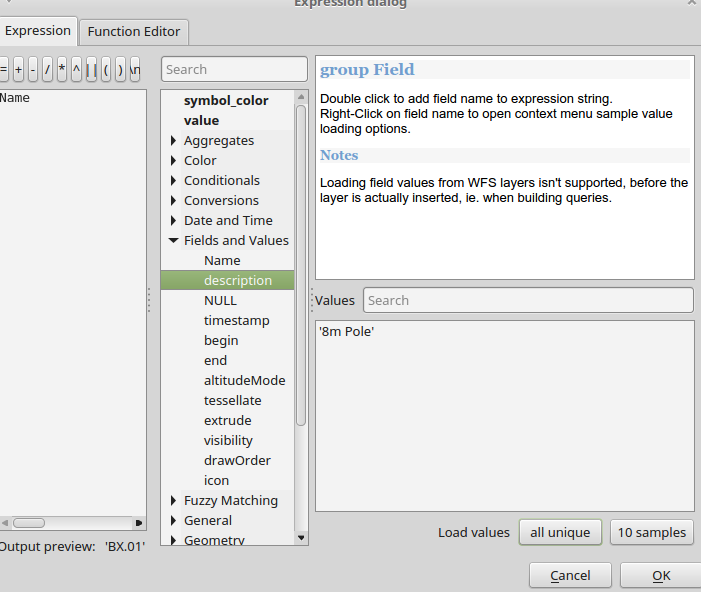The width and height of the screenshot is (701, 592).
Task: Insert the minus operator
Action: pos(33,69)
